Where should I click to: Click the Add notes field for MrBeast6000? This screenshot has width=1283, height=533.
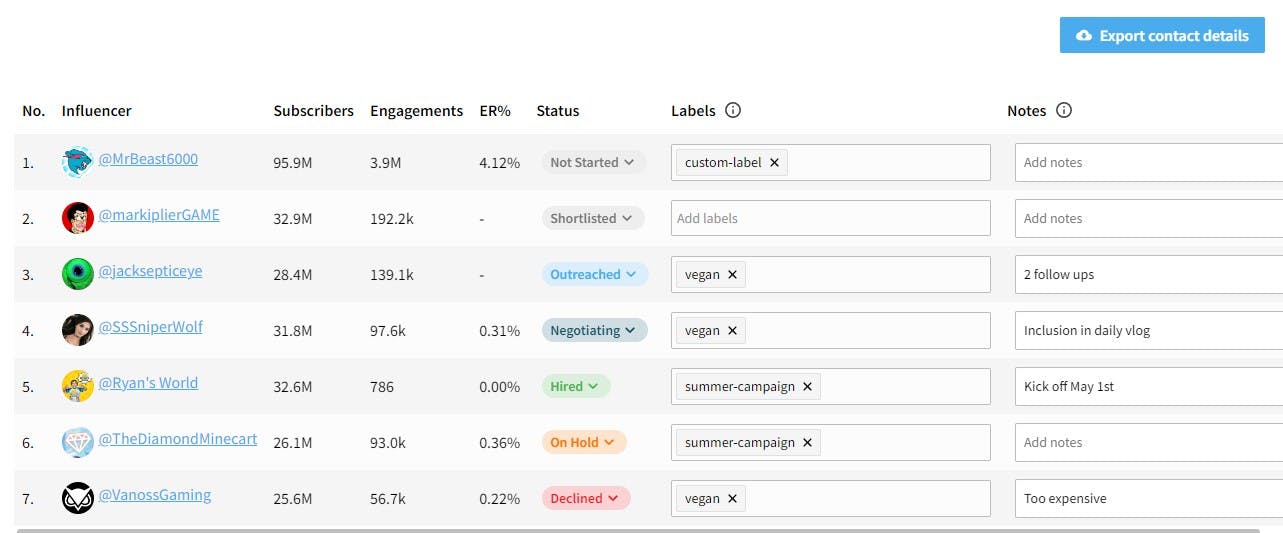[1148, 163]
